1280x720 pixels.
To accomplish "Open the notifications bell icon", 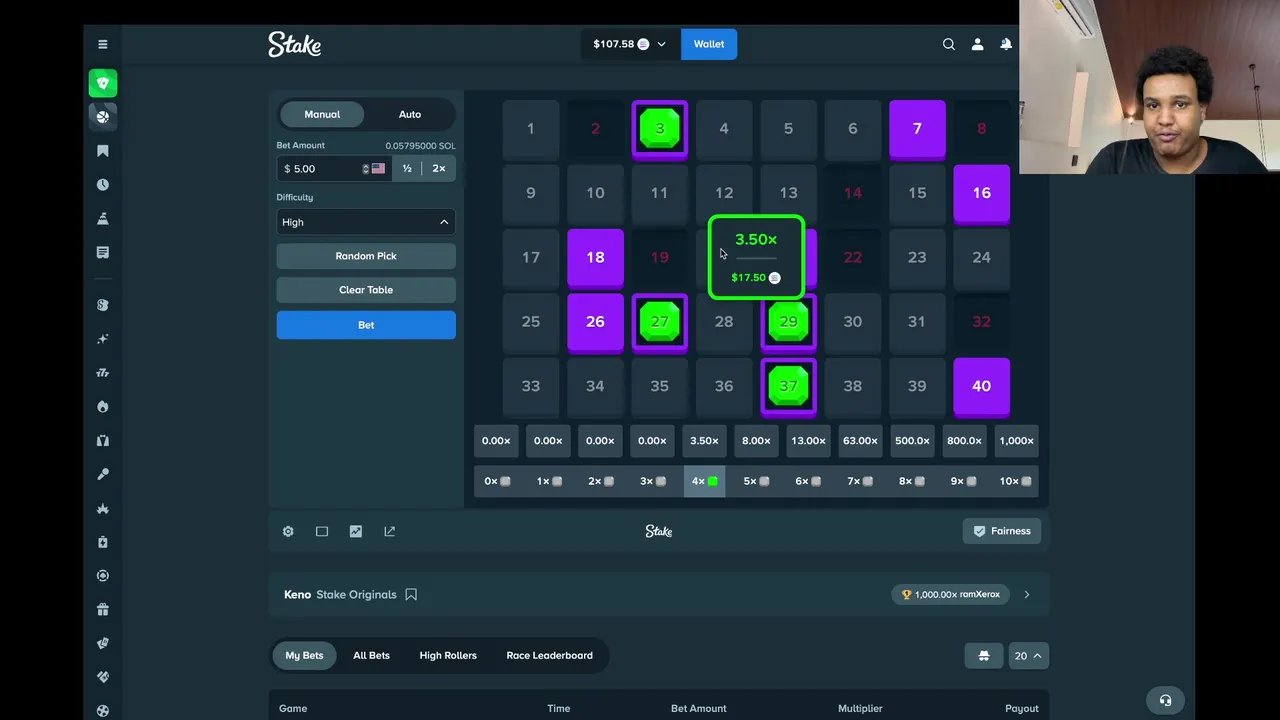I will tap(1006, 44).
